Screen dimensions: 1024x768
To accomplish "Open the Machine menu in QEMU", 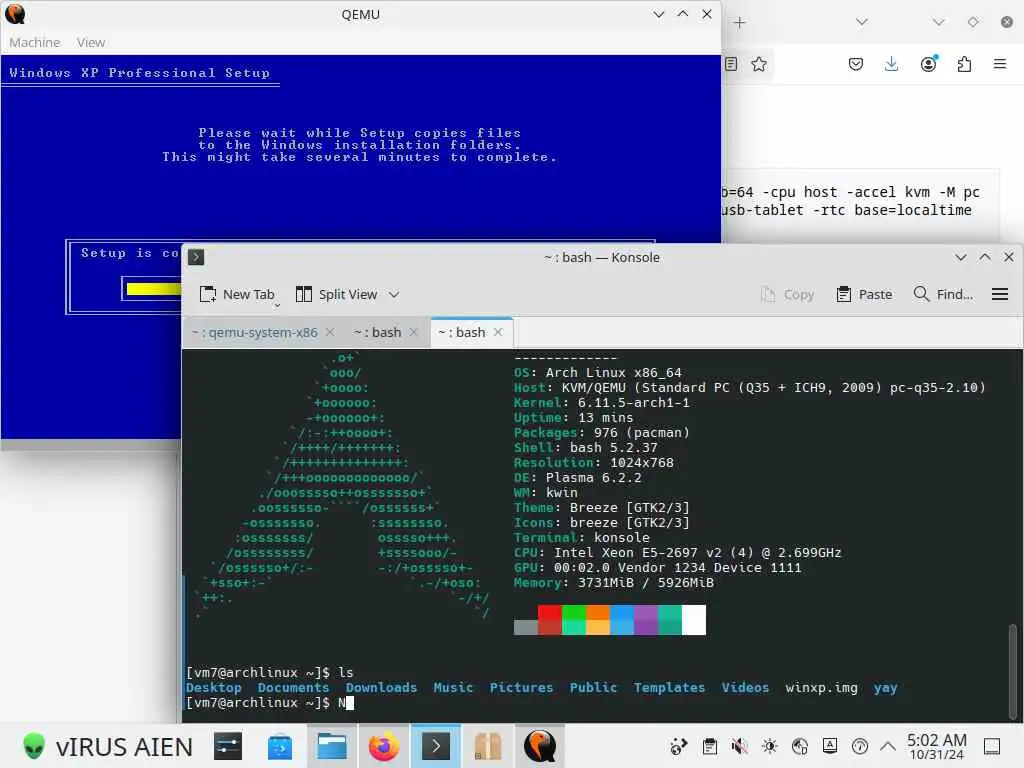I will pyautogui.click(x=35, y=42).
